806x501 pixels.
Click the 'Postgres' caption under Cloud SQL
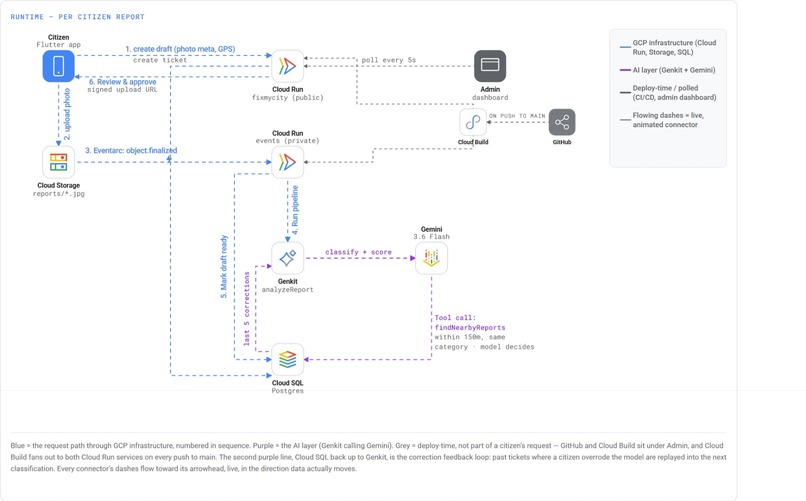287,391
